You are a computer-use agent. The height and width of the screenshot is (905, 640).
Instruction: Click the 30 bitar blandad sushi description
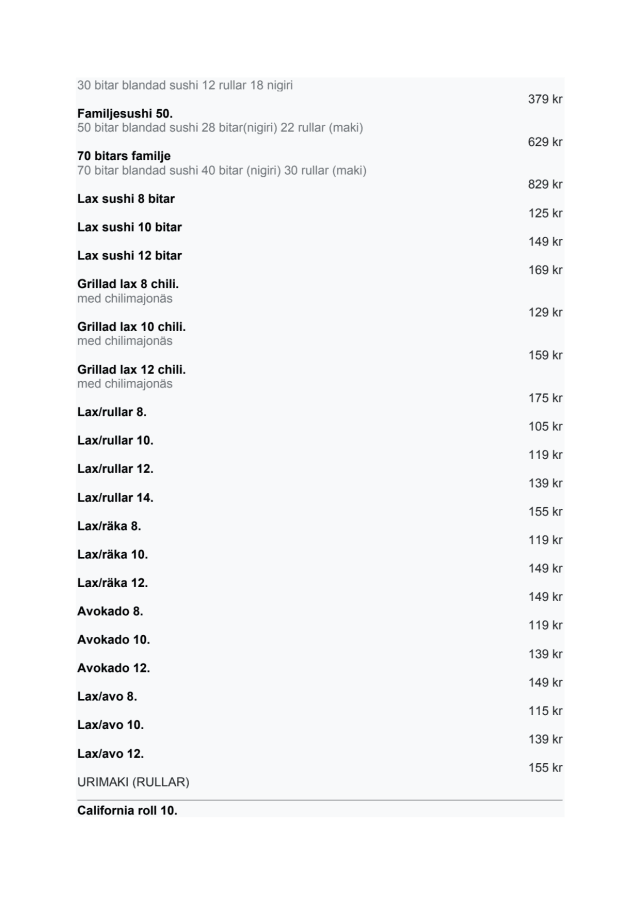point(185,85)
